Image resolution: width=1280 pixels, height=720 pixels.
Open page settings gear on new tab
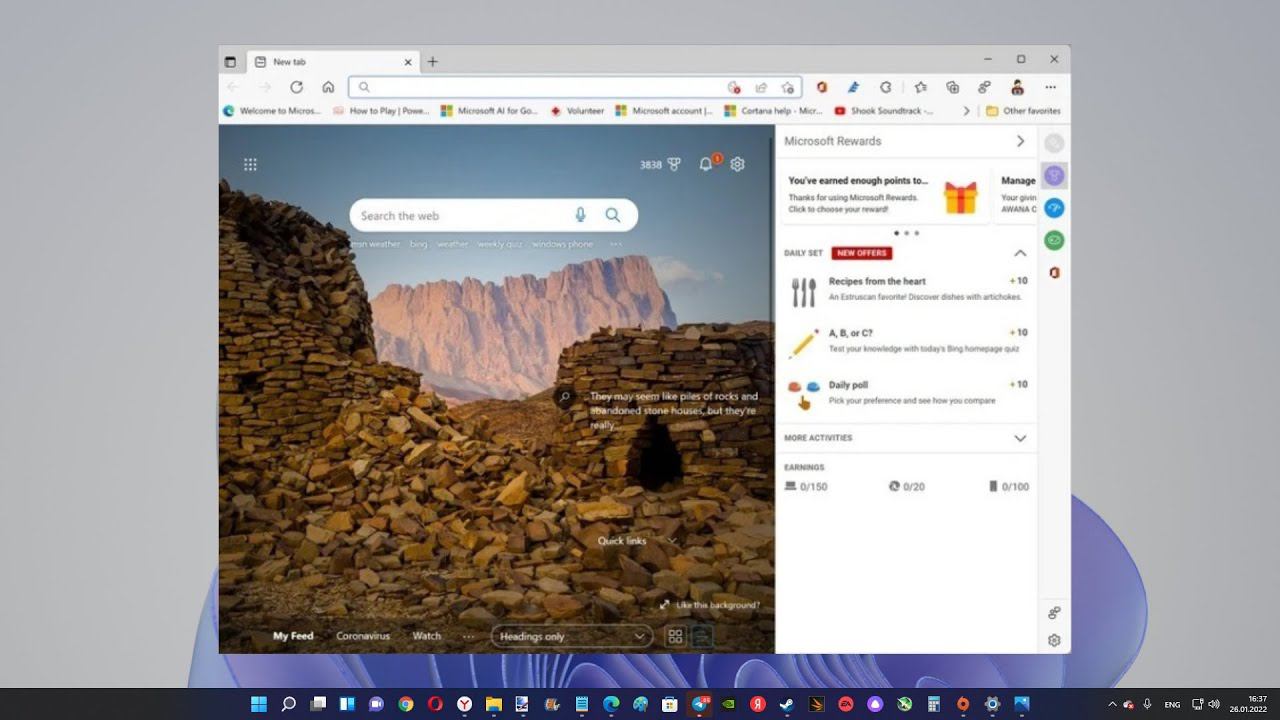pyautogui.click(x=737, y=164)
